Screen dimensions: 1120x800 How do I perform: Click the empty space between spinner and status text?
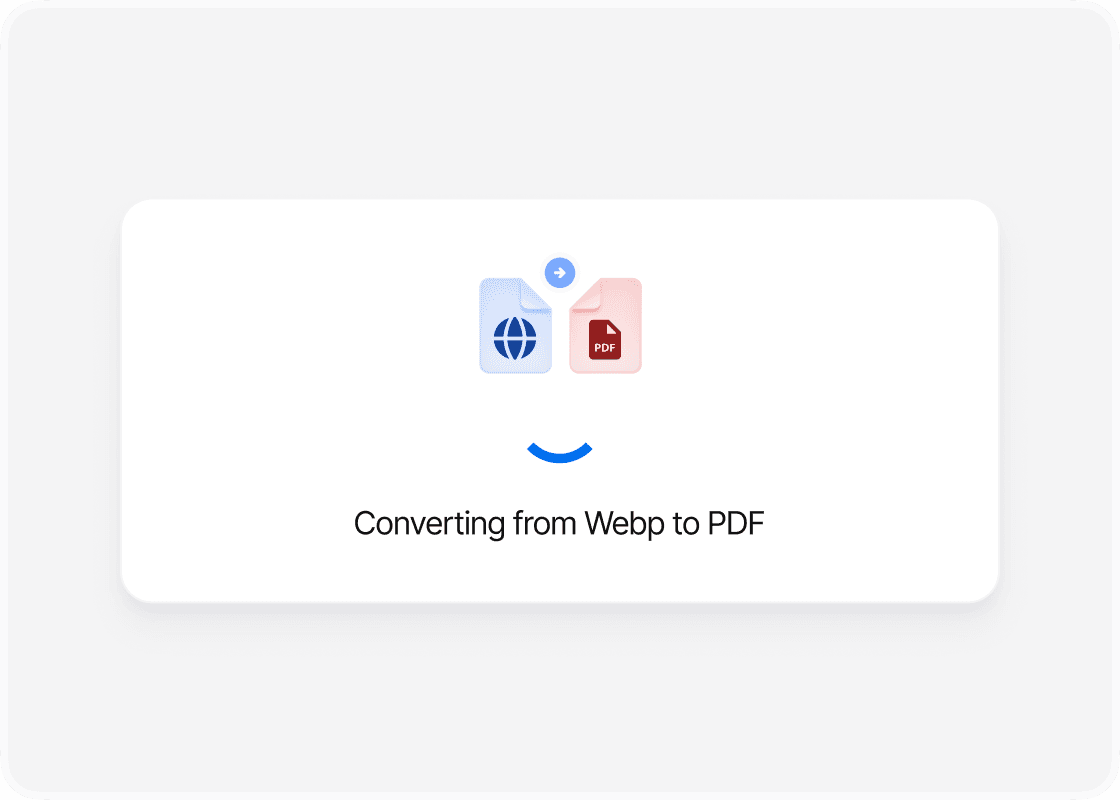tap(560, 486)
